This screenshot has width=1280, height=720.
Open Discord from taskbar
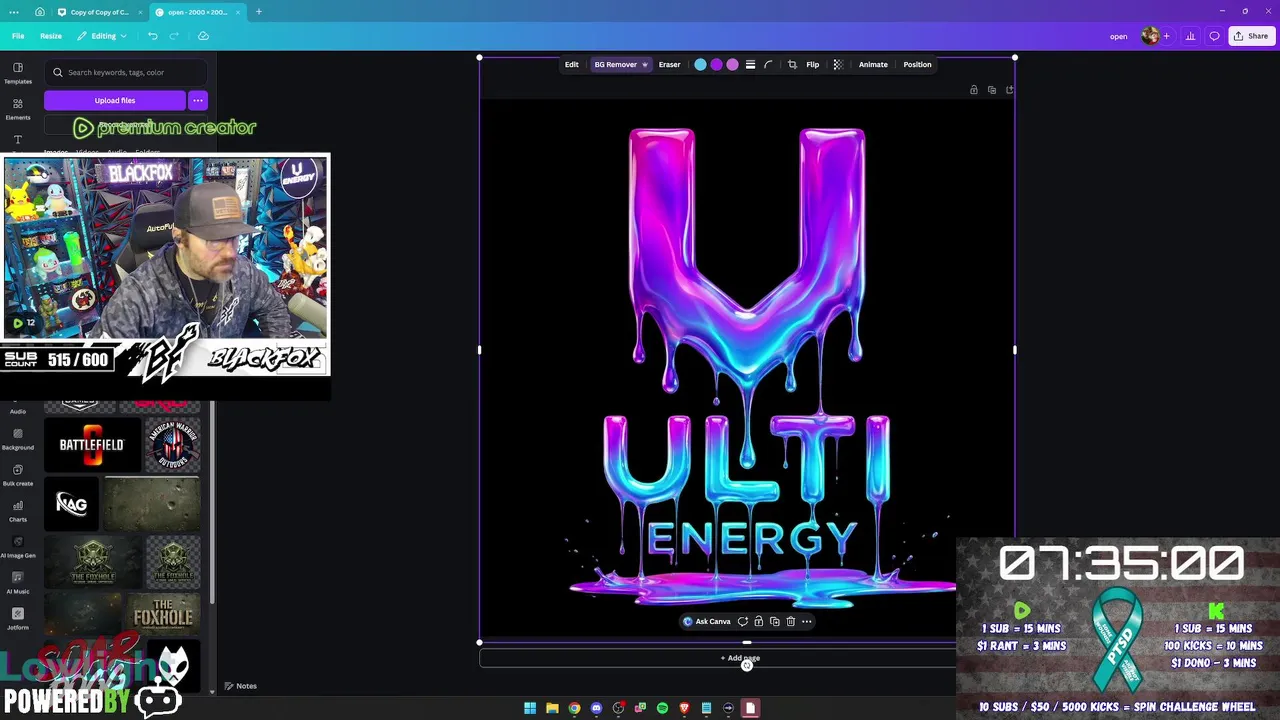[x=596, y=708]
